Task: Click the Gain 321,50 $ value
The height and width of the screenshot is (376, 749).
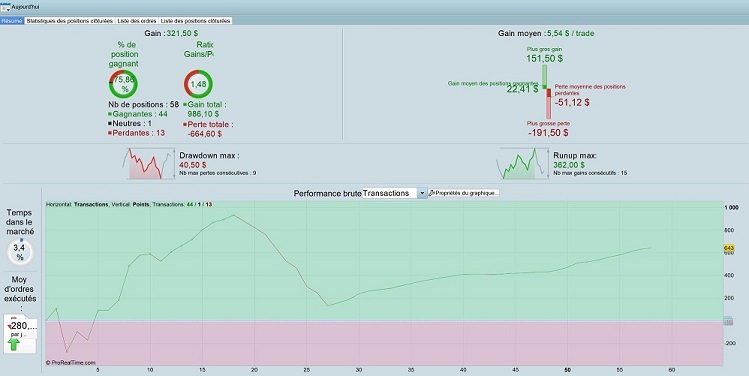Action: [182, 33]
